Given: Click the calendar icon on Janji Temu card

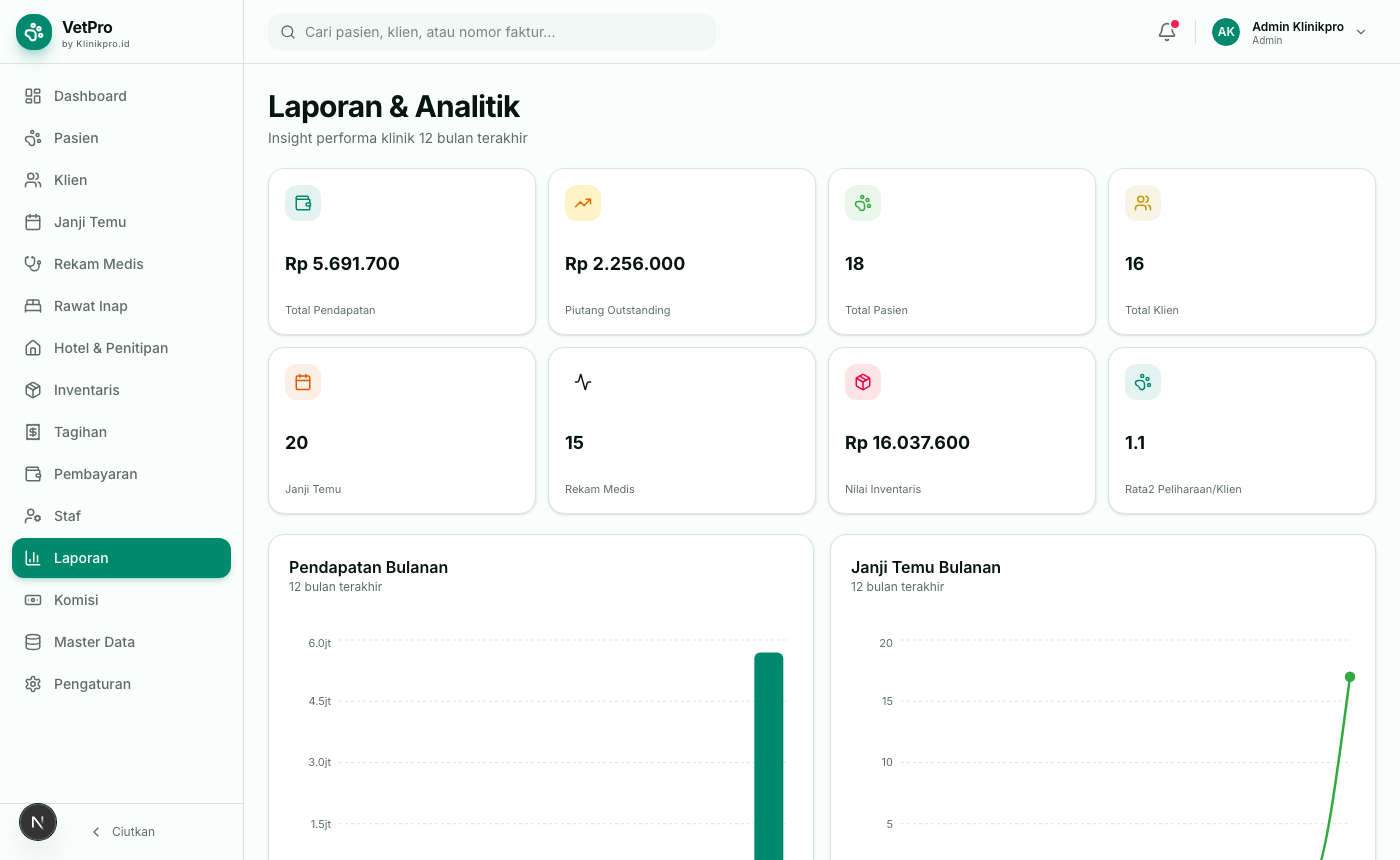Looking at the screenshot, I should click(303, 382).
